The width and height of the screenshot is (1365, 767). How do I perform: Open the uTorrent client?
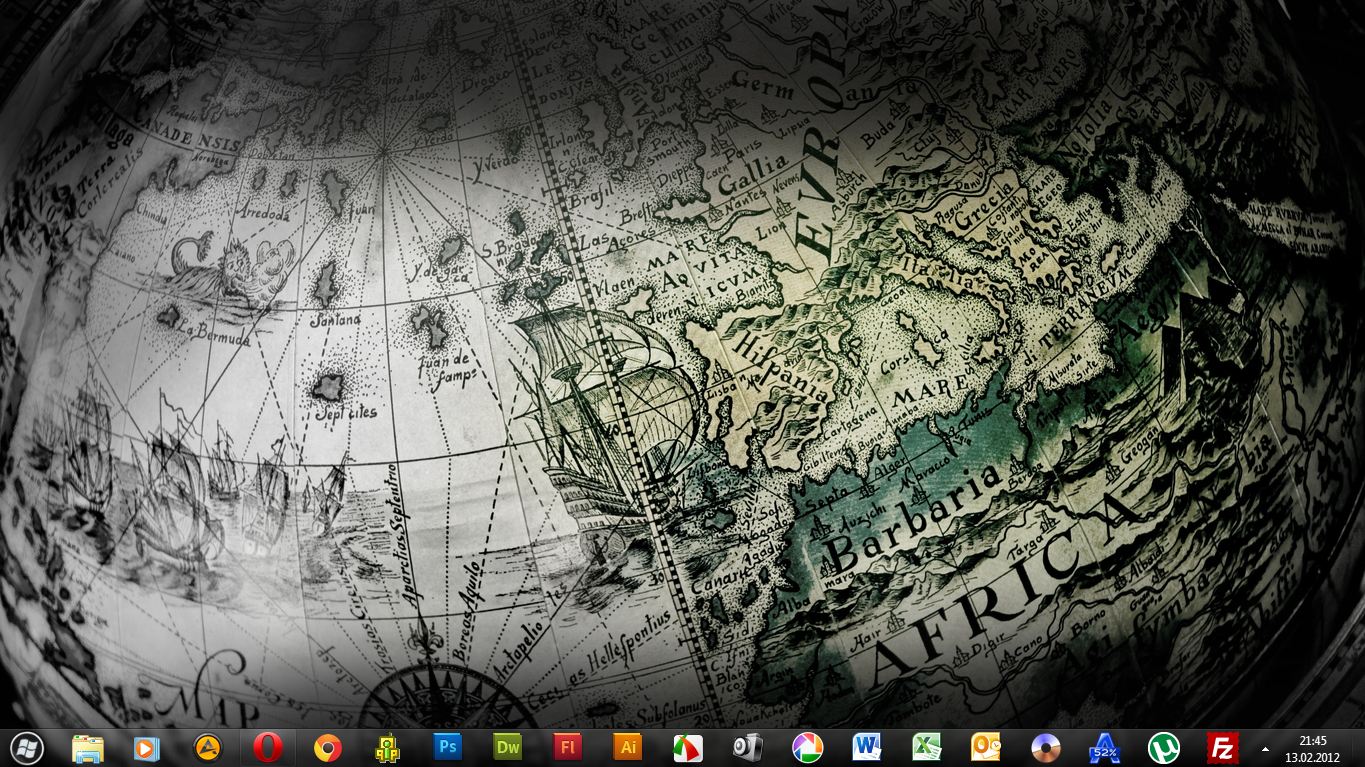[1164, 748]
